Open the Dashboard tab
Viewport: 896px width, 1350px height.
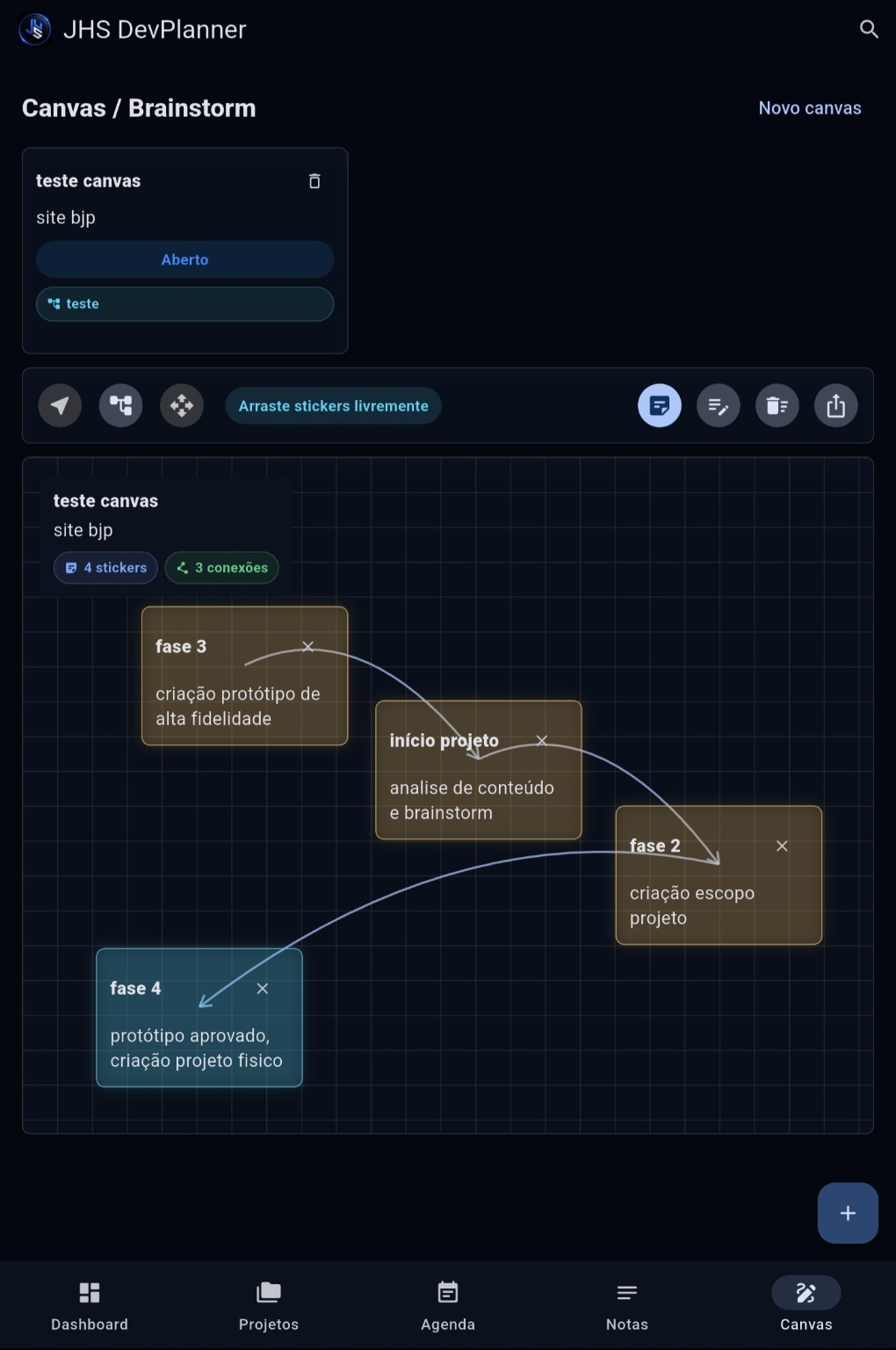(x=90, y=1306)
